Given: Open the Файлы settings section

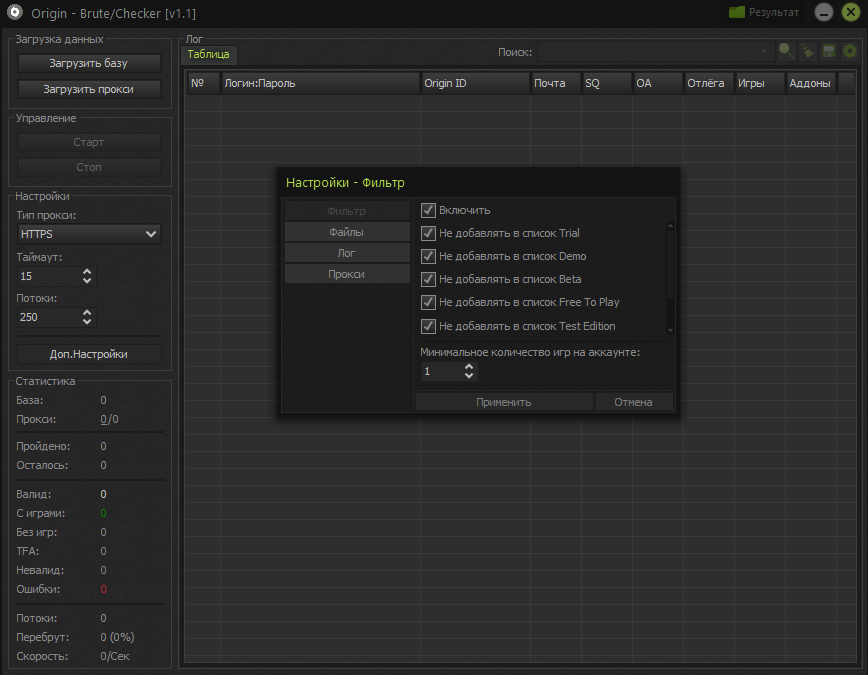Looking at the screenshot, I should (x=347, y=232).
